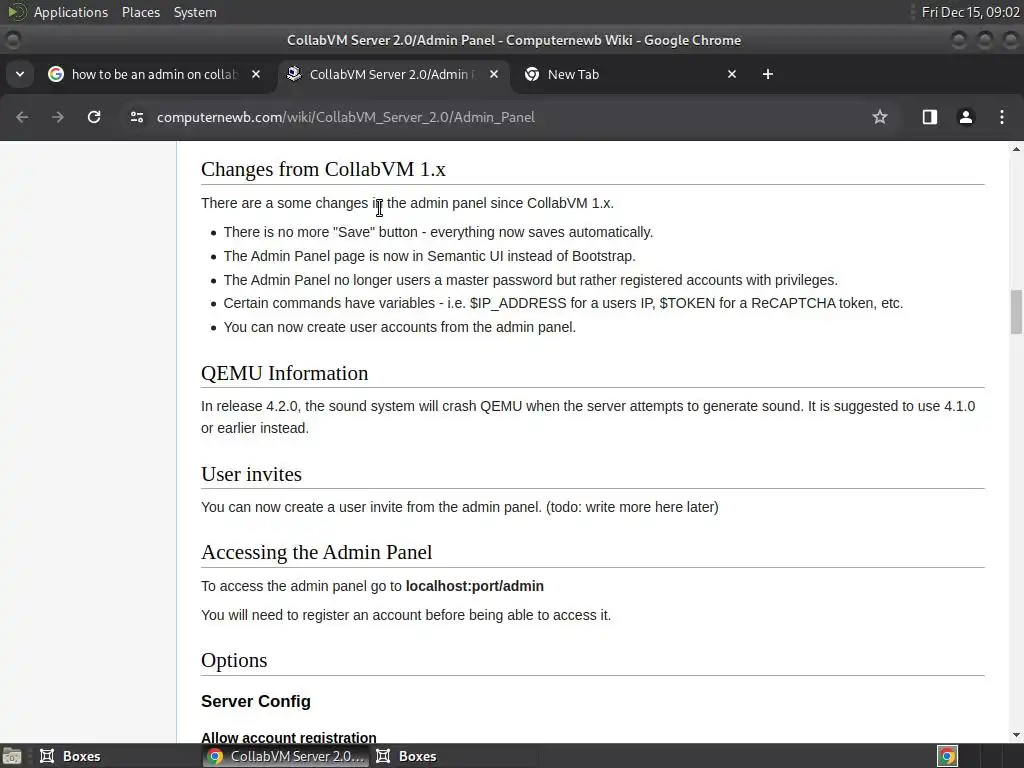The height and width of the screenshot is (768, 1024).
Task: Click the Chrome tray icon in bottom panel
Action: coord(947,756)
